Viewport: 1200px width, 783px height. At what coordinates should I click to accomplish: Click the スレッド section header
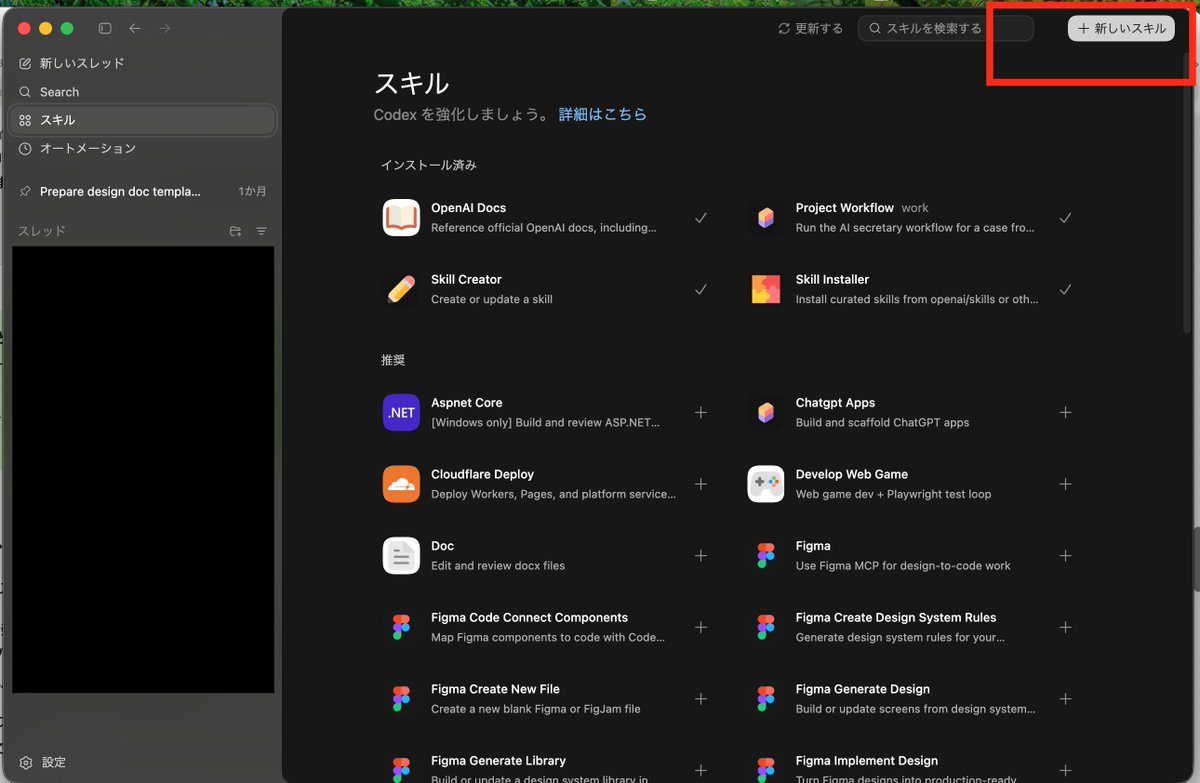[x=42, y=231]
